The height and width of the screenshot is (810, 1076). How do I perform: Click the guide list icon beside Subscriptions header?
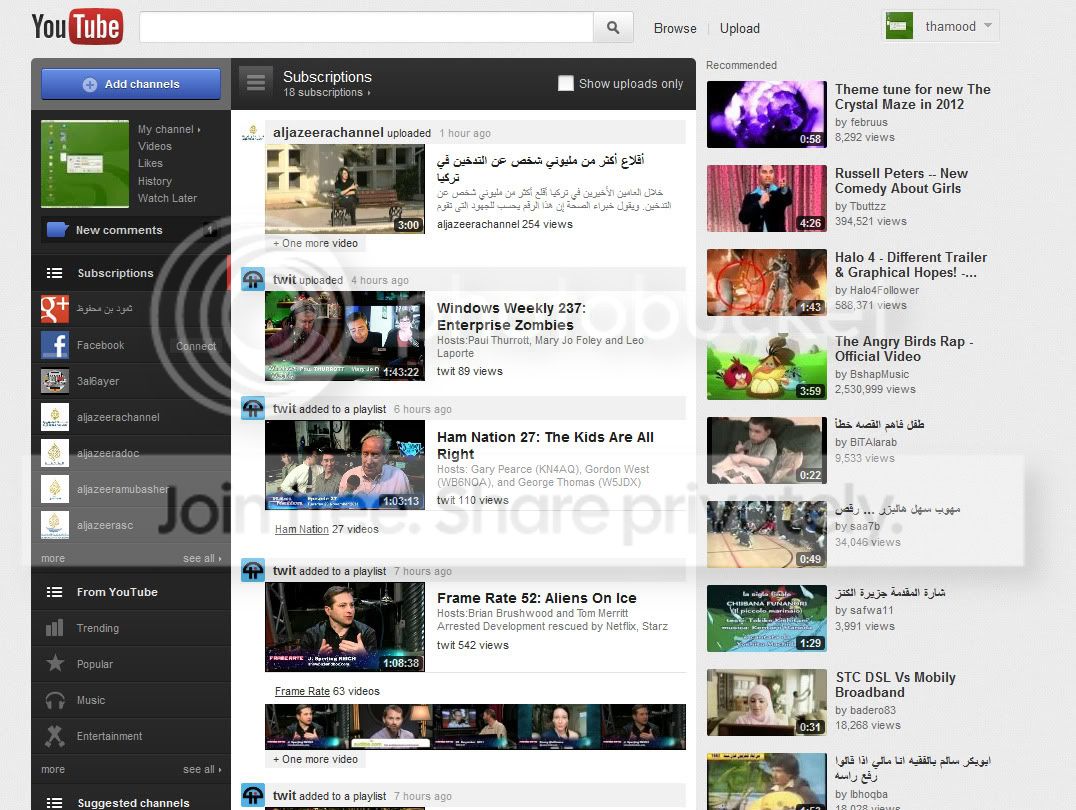click(256, 83)
